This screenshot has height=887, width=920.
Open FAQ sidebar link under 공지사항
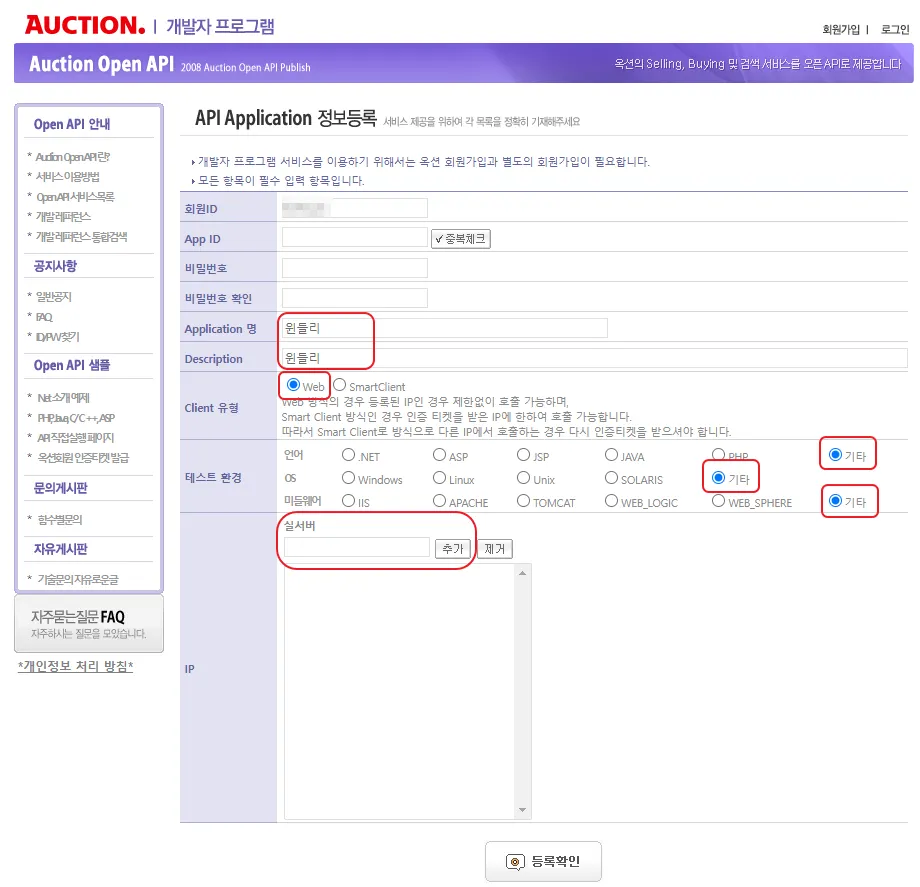44,317
